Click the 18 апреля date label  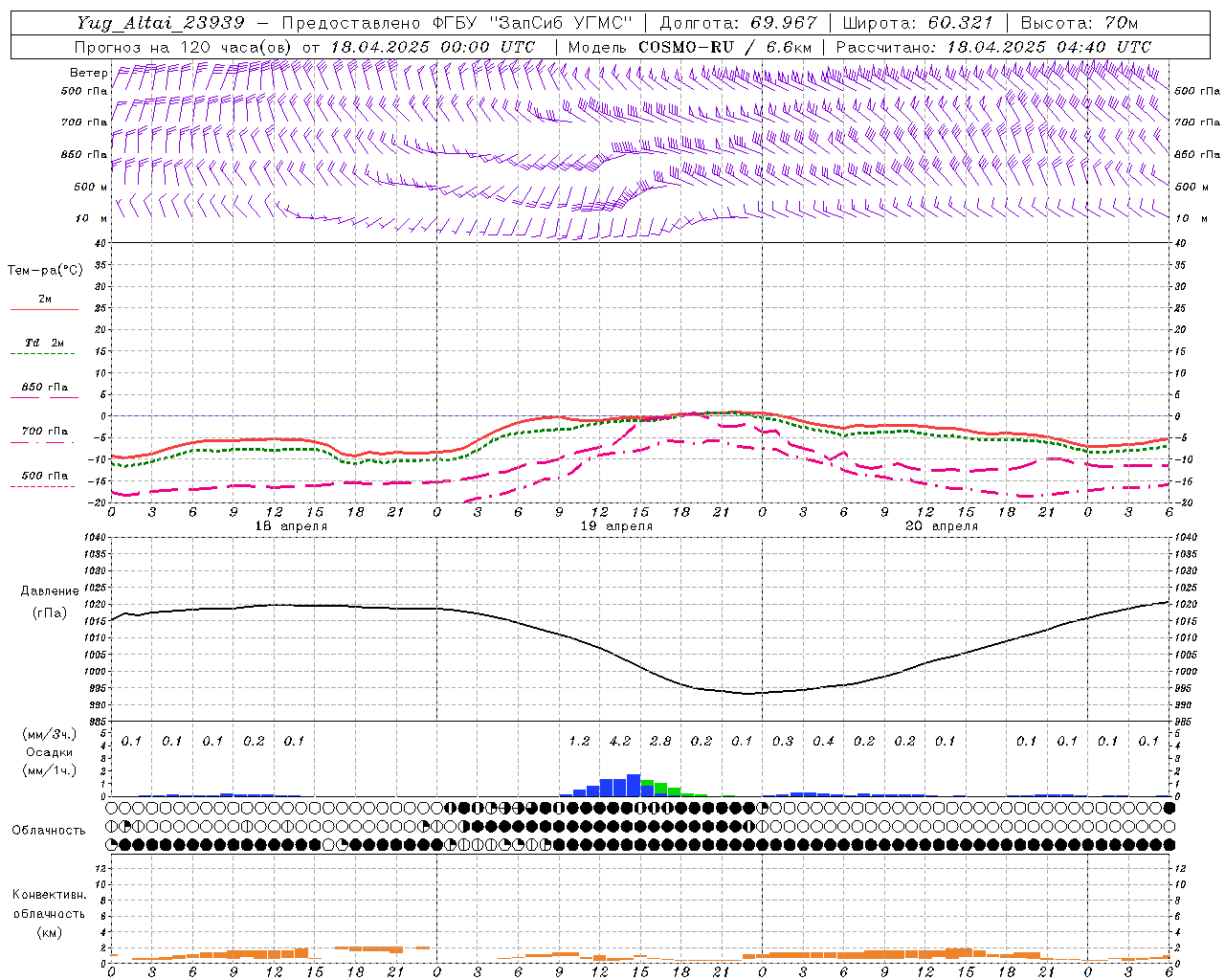[x=291, y=526]
